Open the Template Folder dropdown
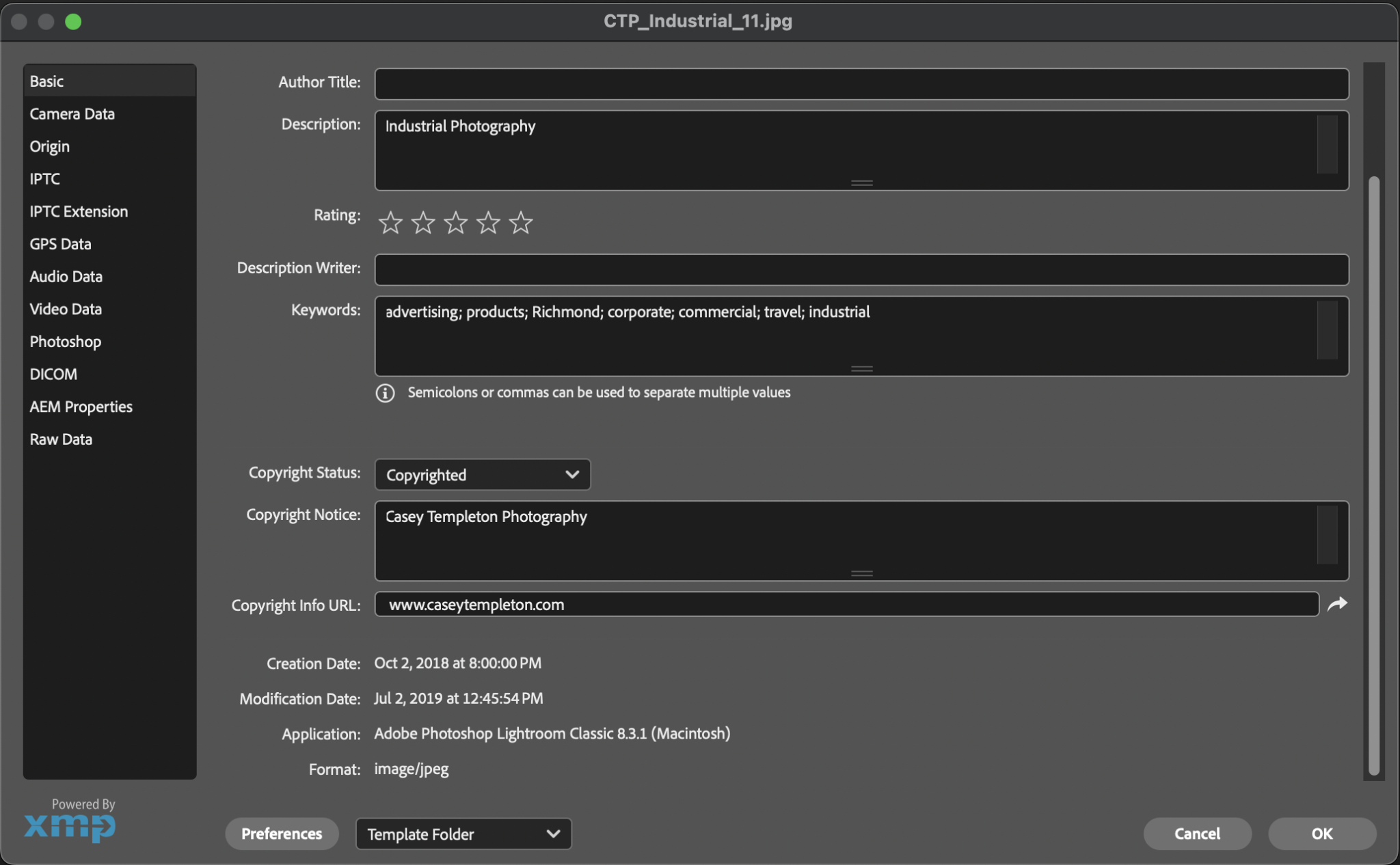This screenshot has width=1400, height=865. [462, 834]
